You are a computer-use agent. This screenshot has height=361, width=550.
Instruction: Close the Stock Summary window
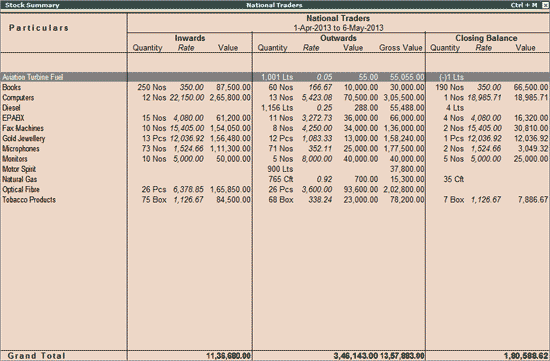click(x=546, y=5)
